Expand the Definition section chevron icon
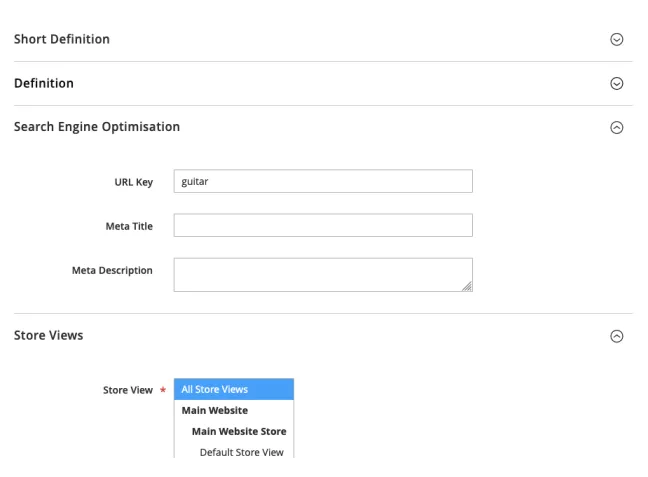The height and width of the screenshot is (477, 648). [616, 83]
